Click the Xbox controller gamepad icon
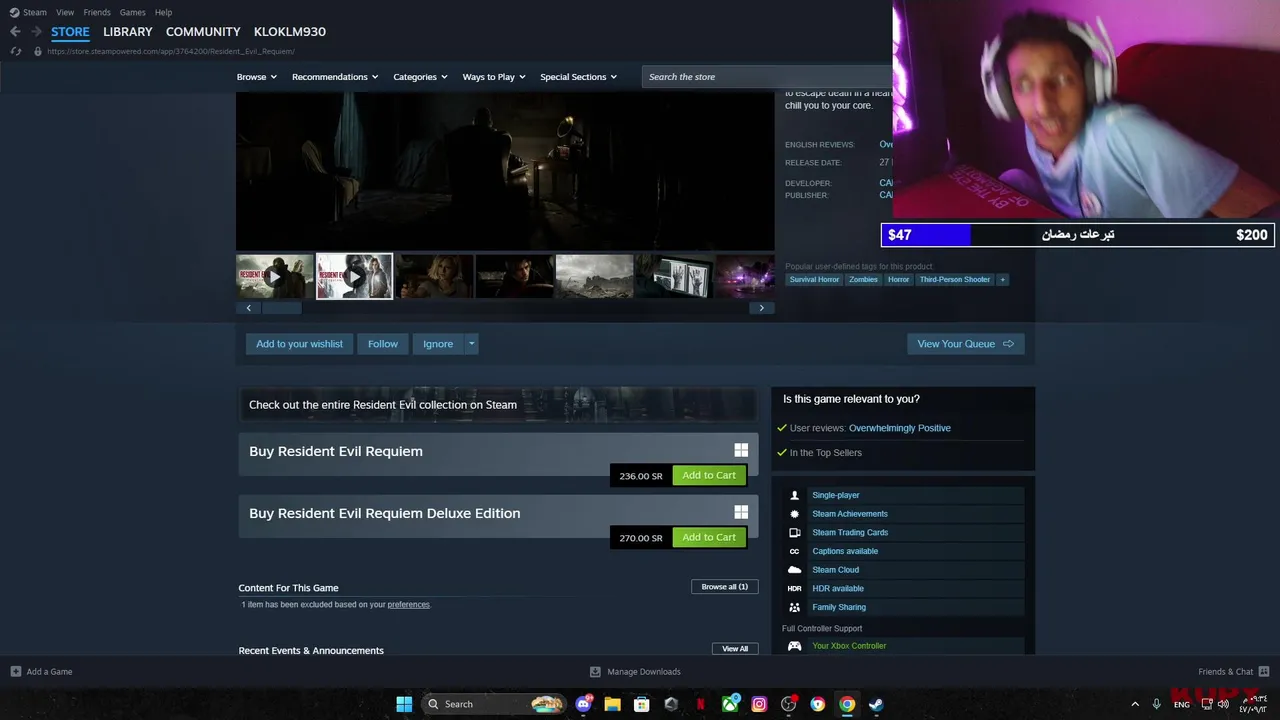Screen dimensions: 1280x720 [795, 646]
